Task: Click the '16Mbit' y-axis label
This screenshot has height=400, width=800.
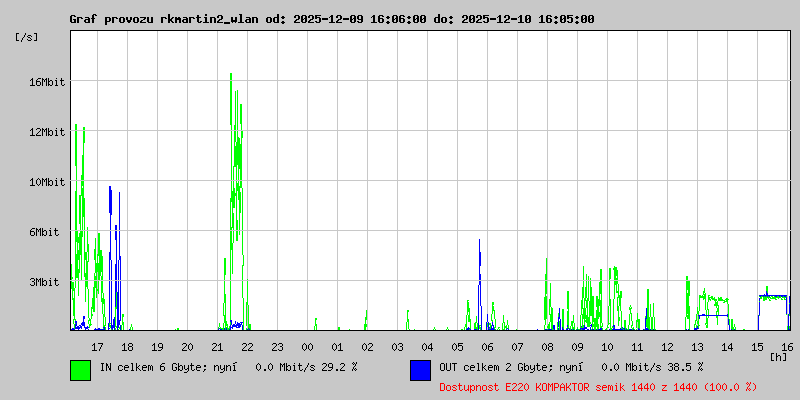Action: (47, 82)
